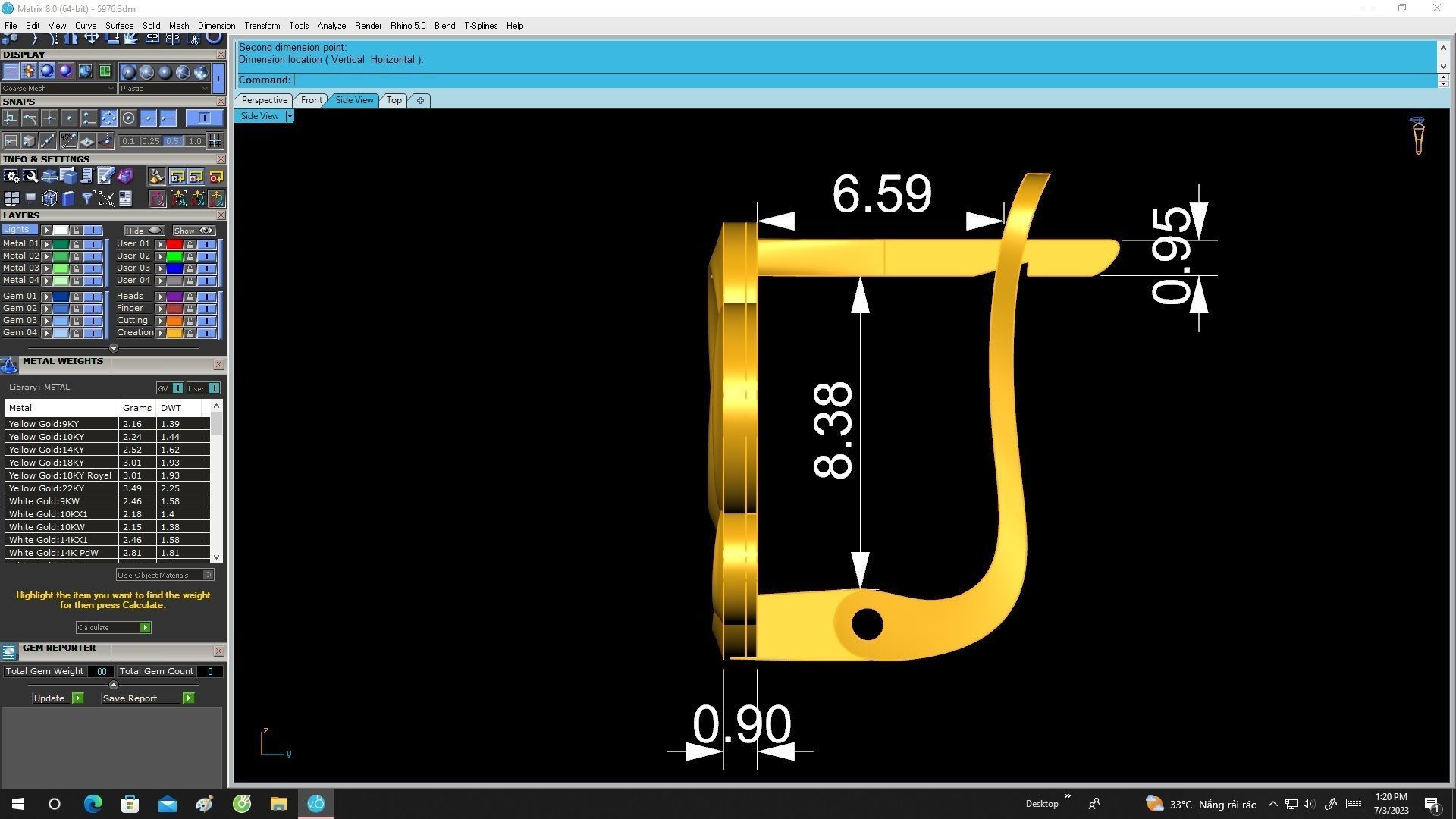
Task: Click the red color swatch of User 01
Action: (174, 244)
